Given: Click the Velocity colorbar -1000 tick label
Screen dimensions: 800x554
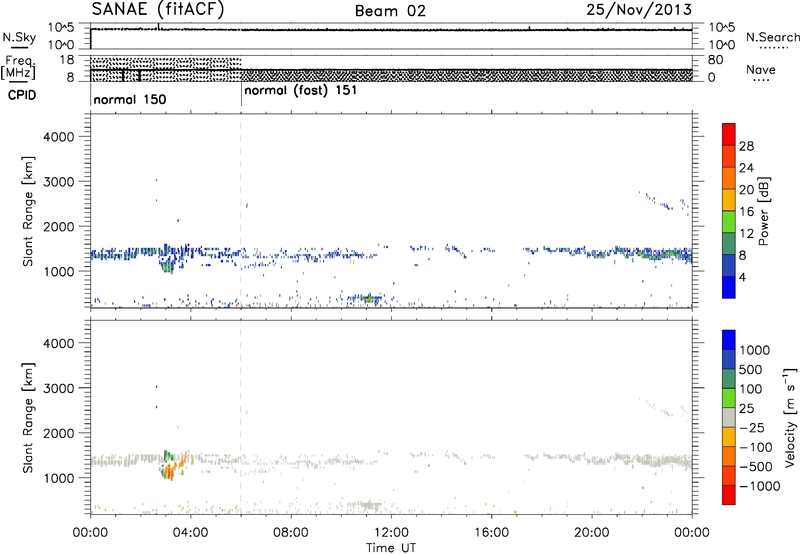Looking at the screenshot, I should (760, 486).
